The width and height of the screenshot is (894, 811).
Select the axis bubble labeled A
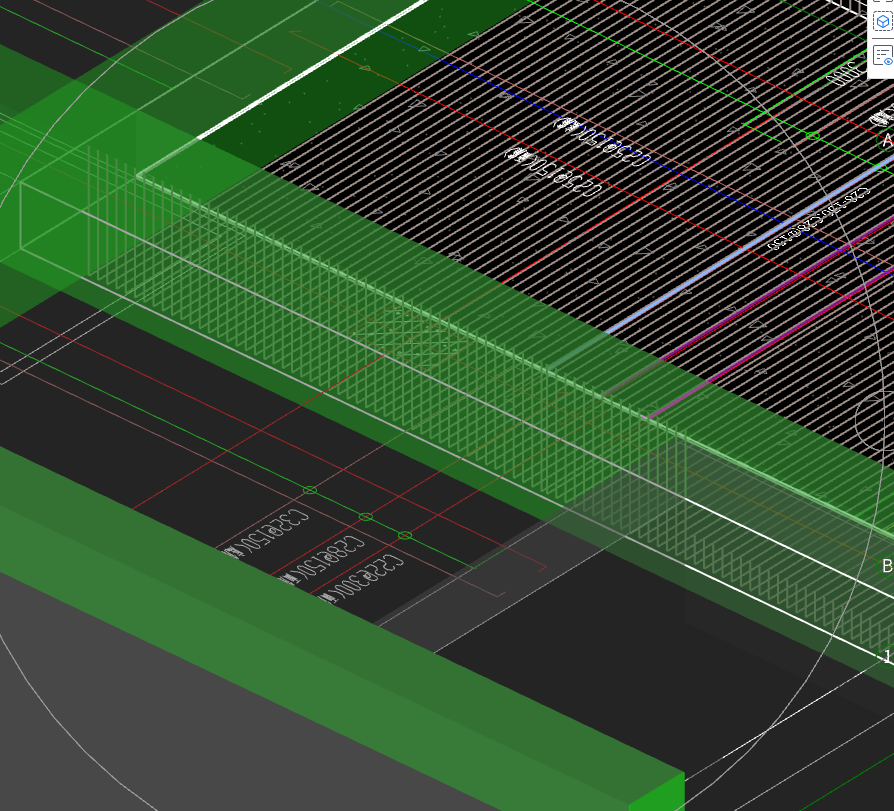coord(886,140)
